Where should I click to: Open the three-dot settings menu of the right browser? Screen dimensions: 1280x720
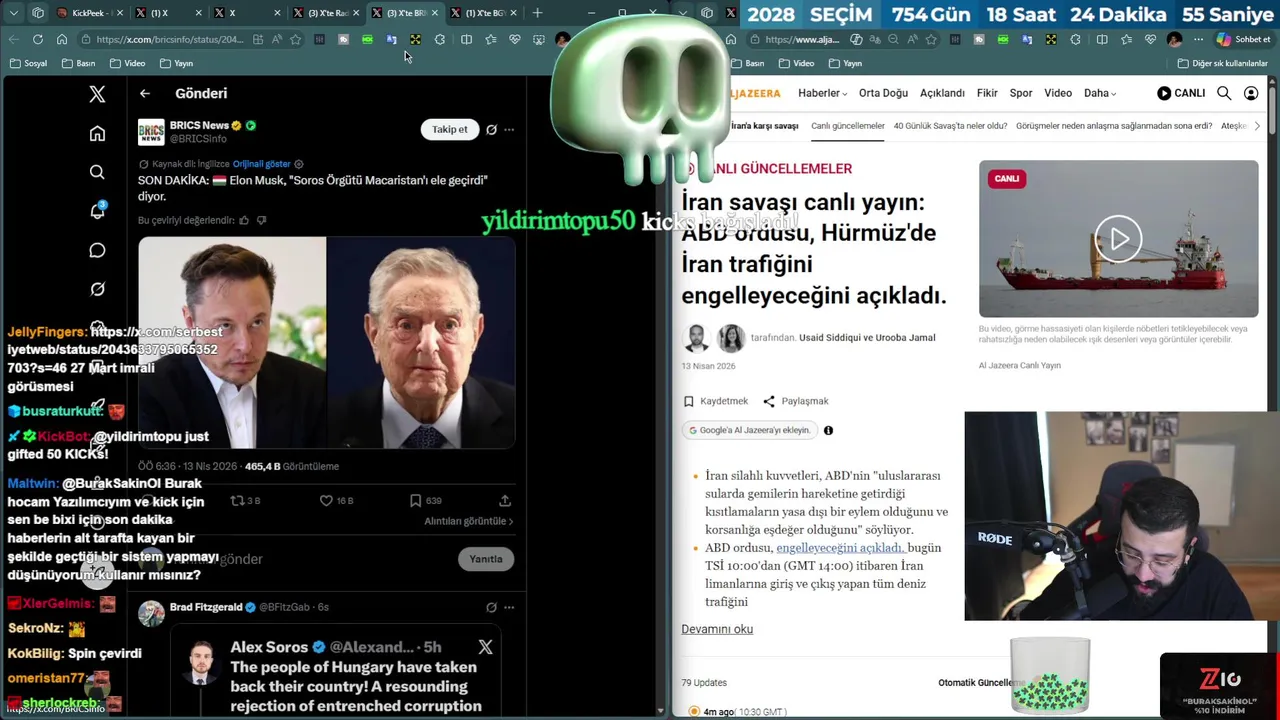tap(1199, 39)
